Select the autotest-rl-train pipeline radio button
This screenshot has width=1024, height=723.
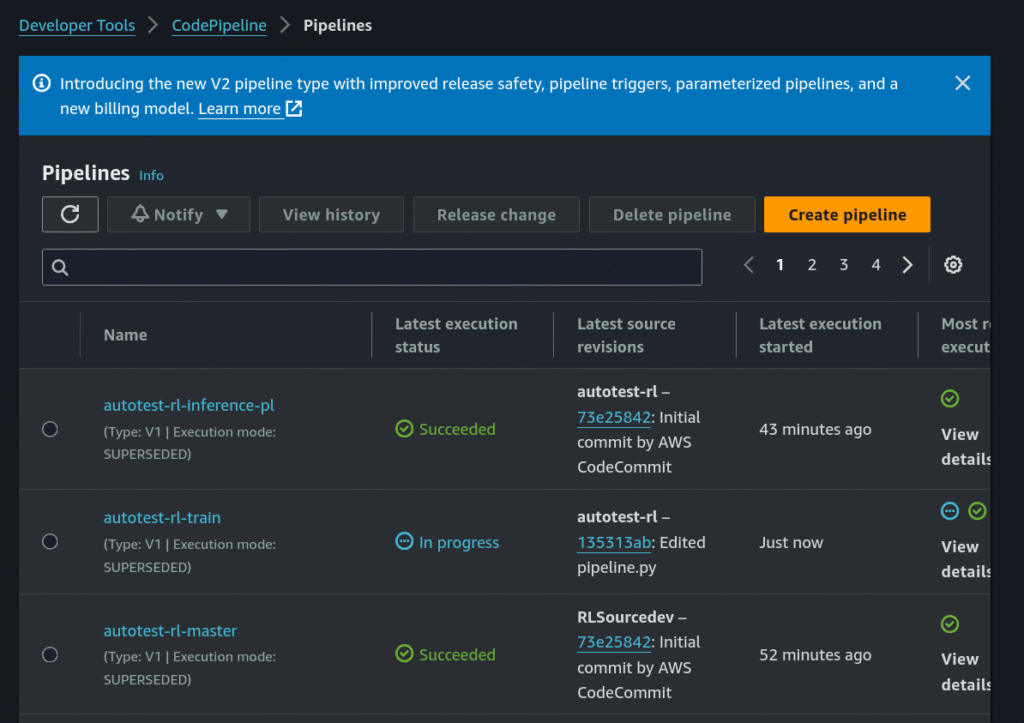[x=50, y=541]
